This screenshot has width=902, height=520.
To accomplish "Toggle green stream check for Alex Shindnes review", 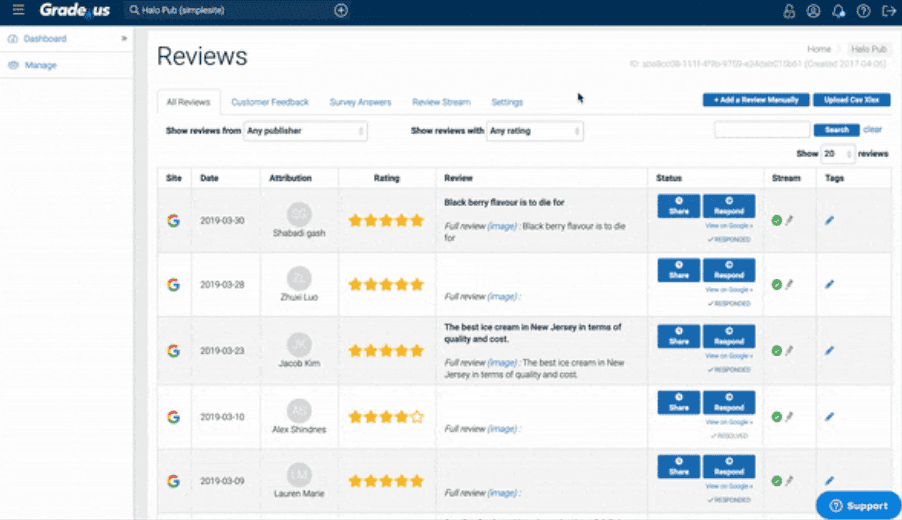I will [777, 416].
